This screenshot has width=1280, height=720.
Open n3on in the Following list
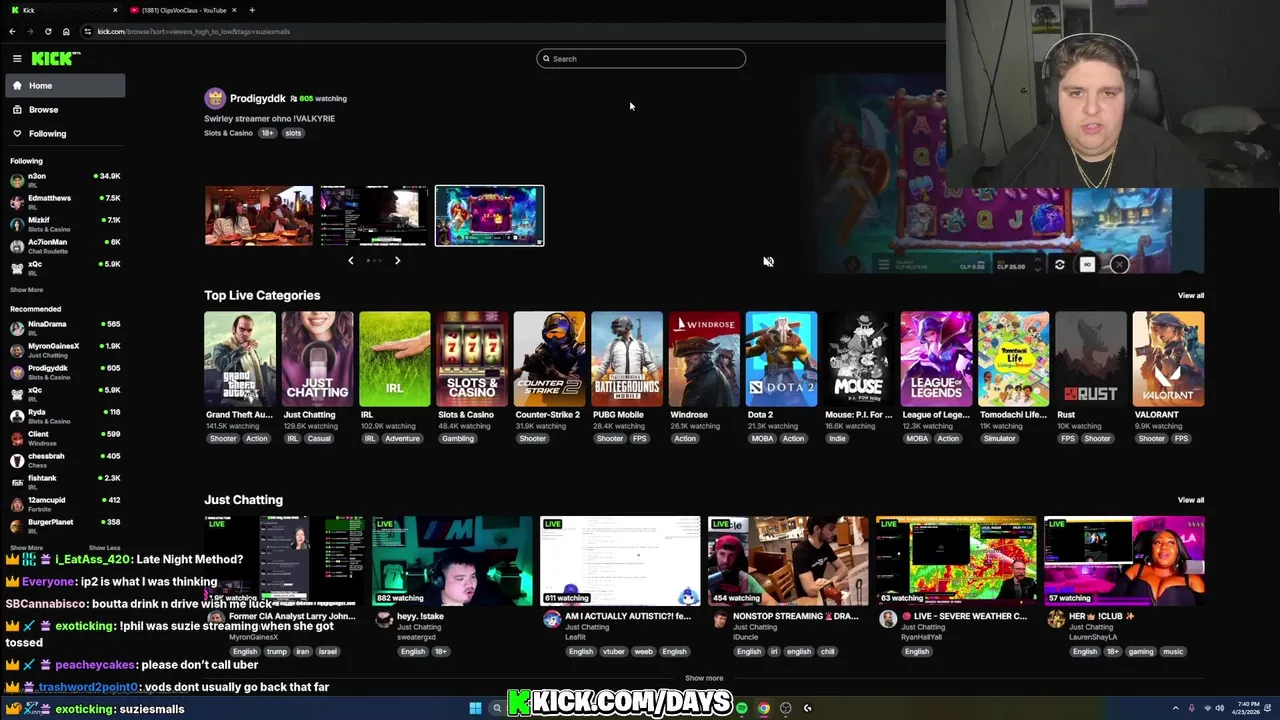pos(65,180)
